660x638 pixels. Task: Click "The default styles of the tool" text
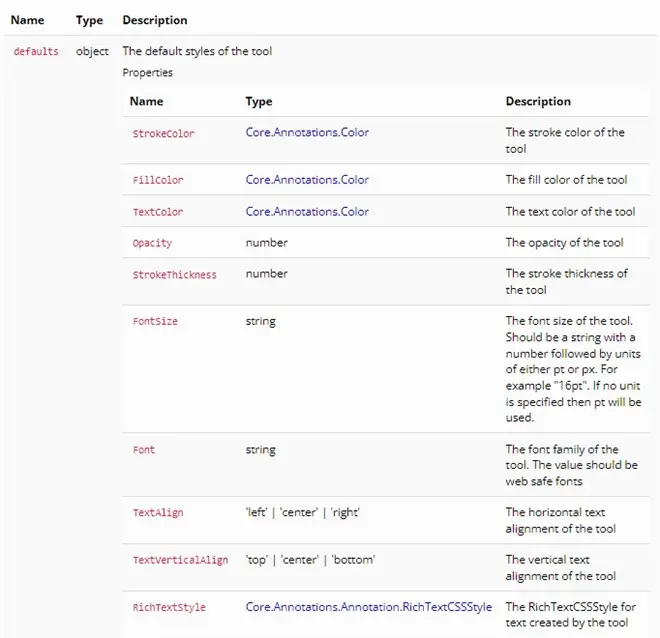pyautogui.click(x=197, y=51)
